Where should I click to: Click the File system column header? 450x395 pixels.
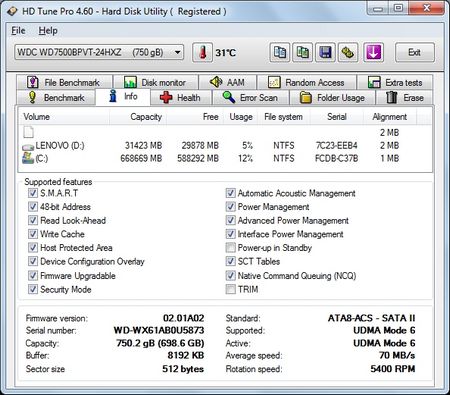tap(284, 117)
